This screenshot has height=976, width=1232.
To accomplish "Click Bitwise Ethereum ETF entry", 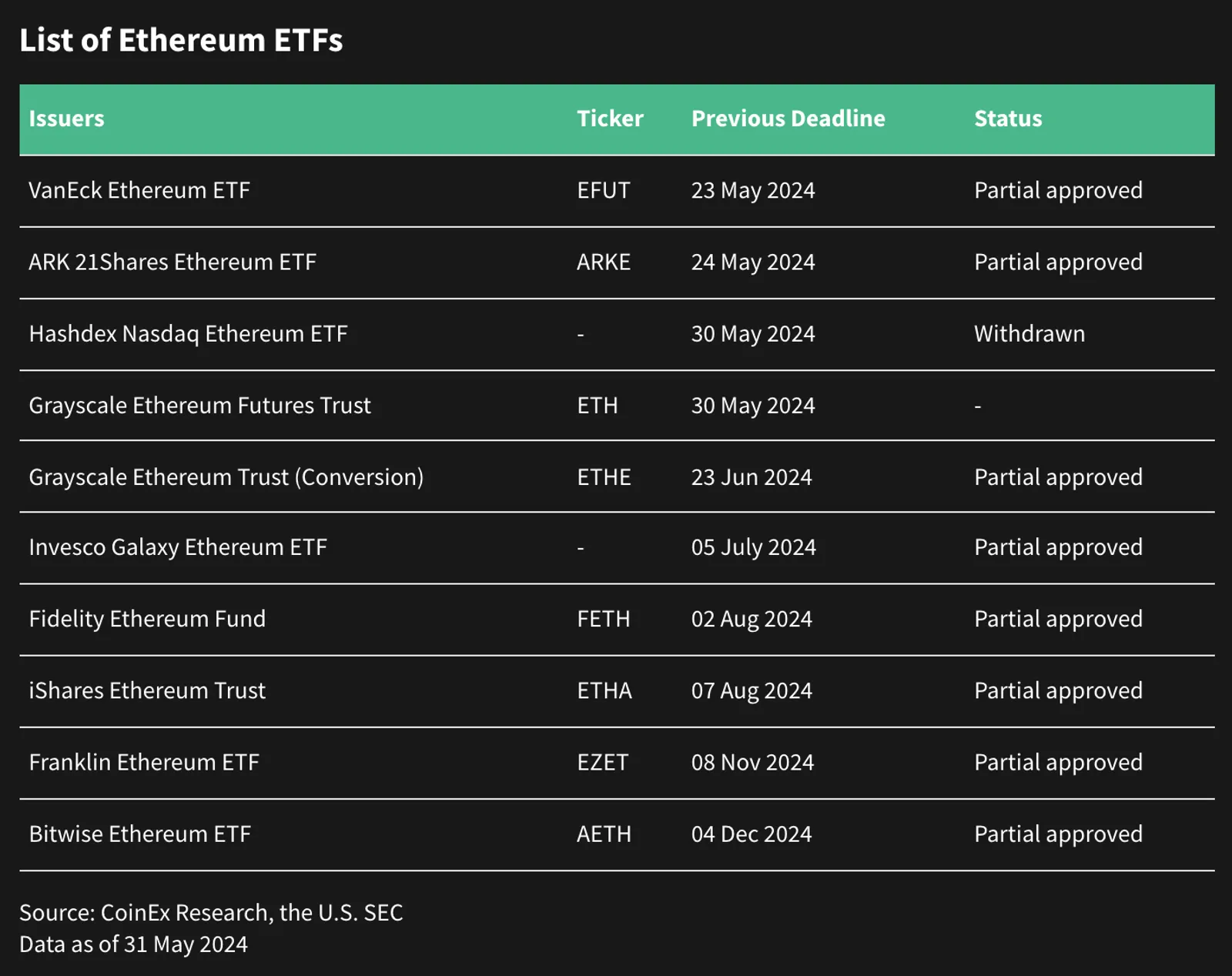I will point(140,834).
